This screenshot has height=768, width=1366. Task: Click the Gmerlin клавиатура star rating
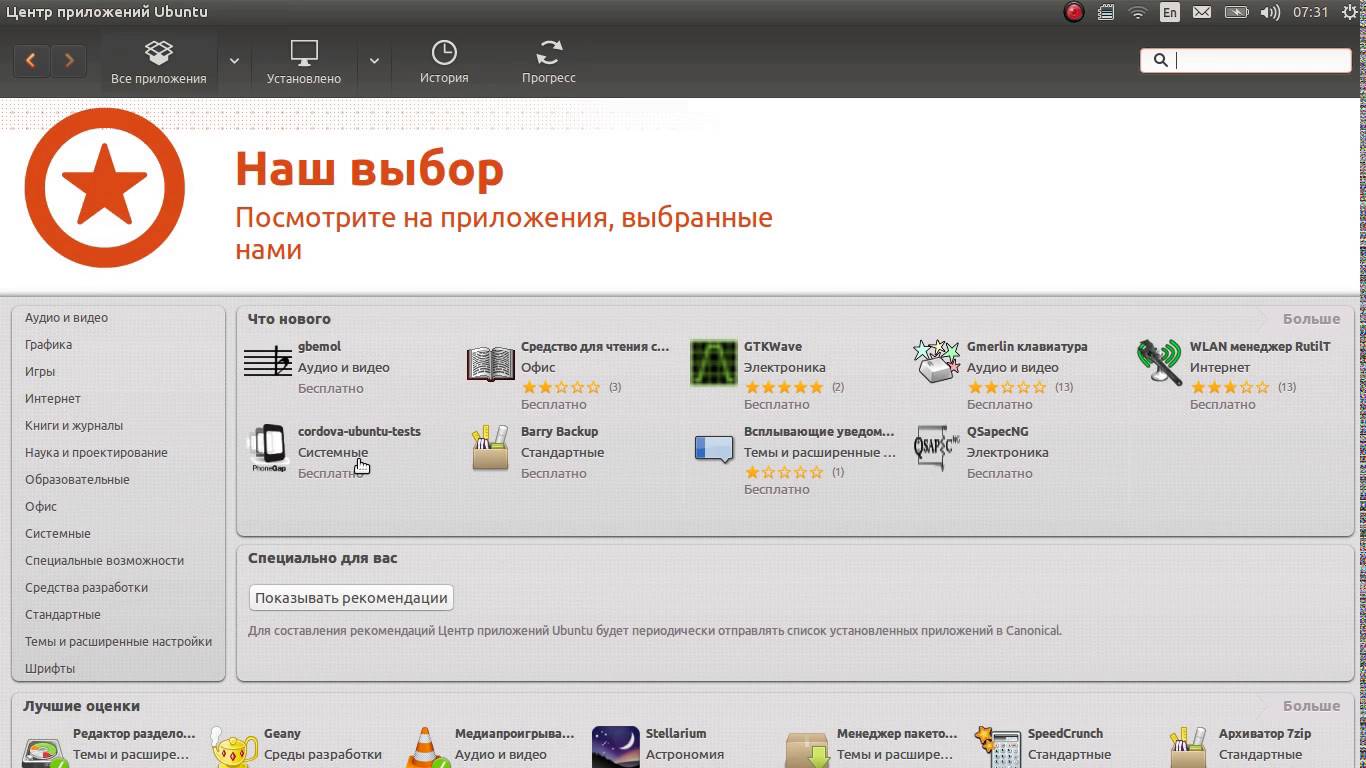[x=1007, y=387]
